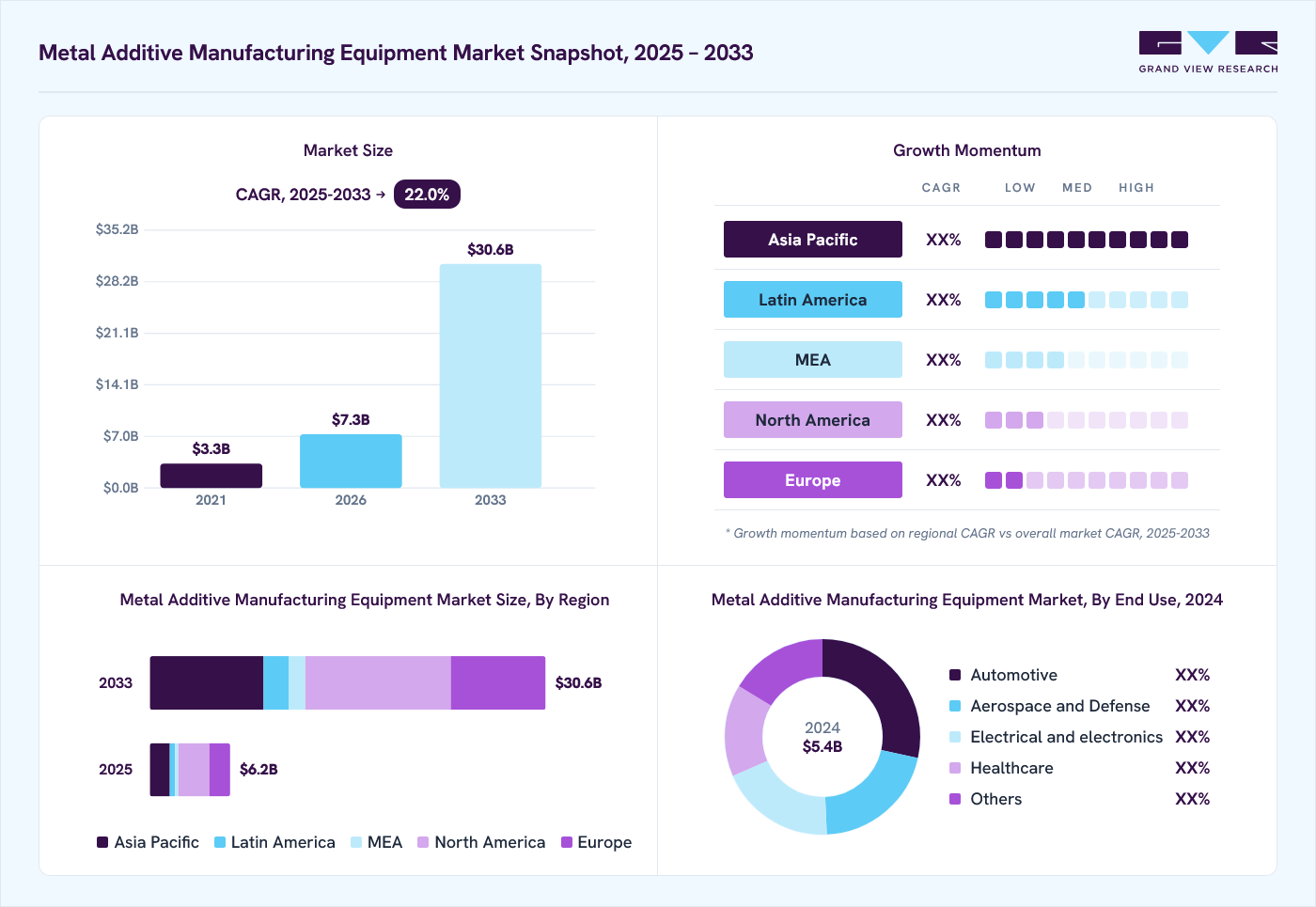Screen dimensions: 1316x907
Task: Click the Market Size heading
Action: pos(348,150)
